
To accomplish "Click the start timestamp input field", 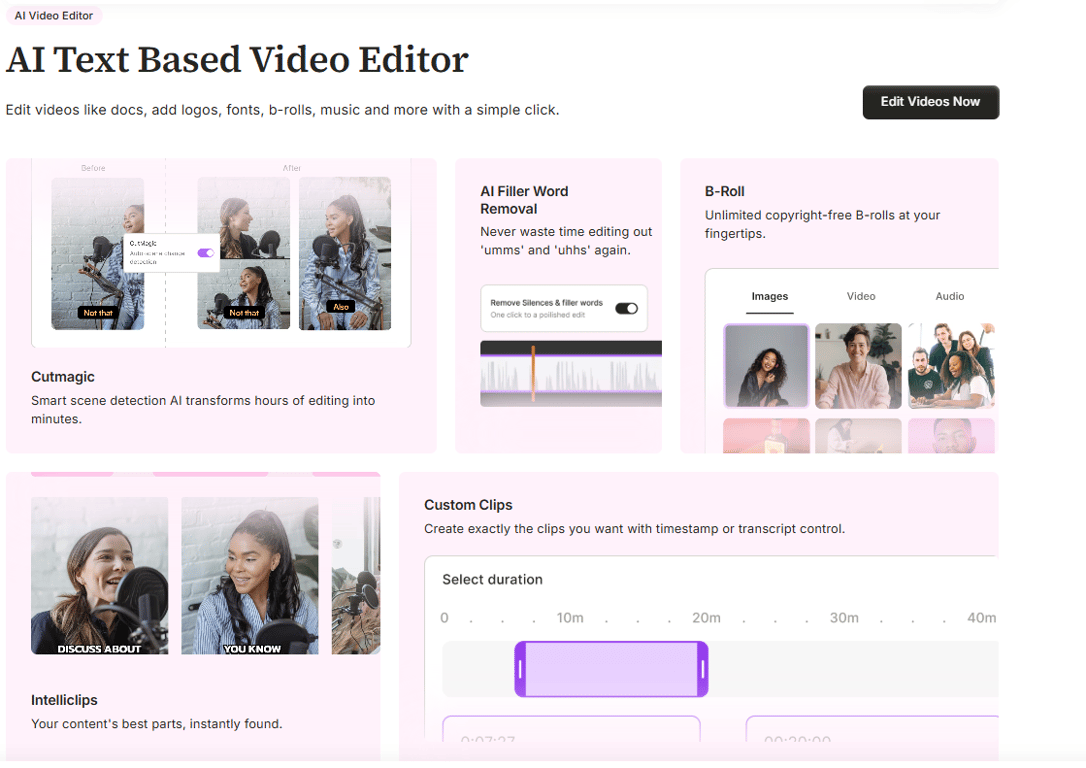I will pos(571,729).
